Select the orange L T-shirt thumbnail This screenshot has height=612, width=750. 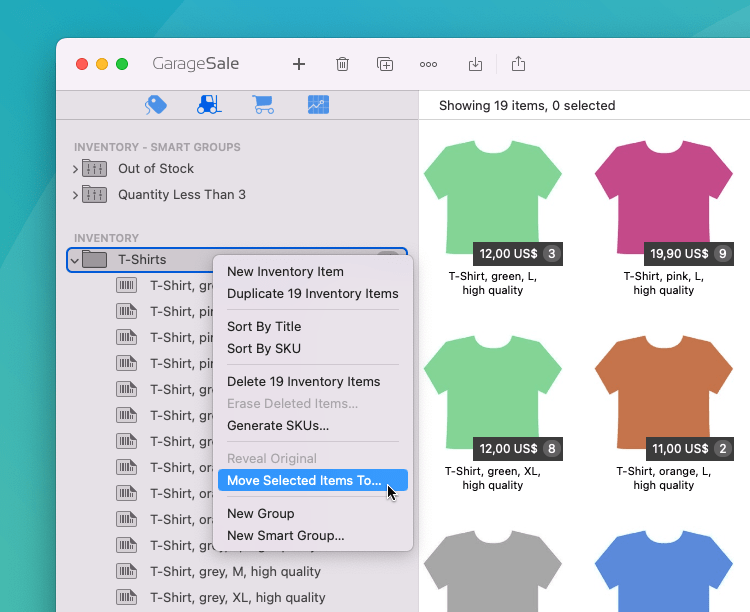[x=663, y=392]
